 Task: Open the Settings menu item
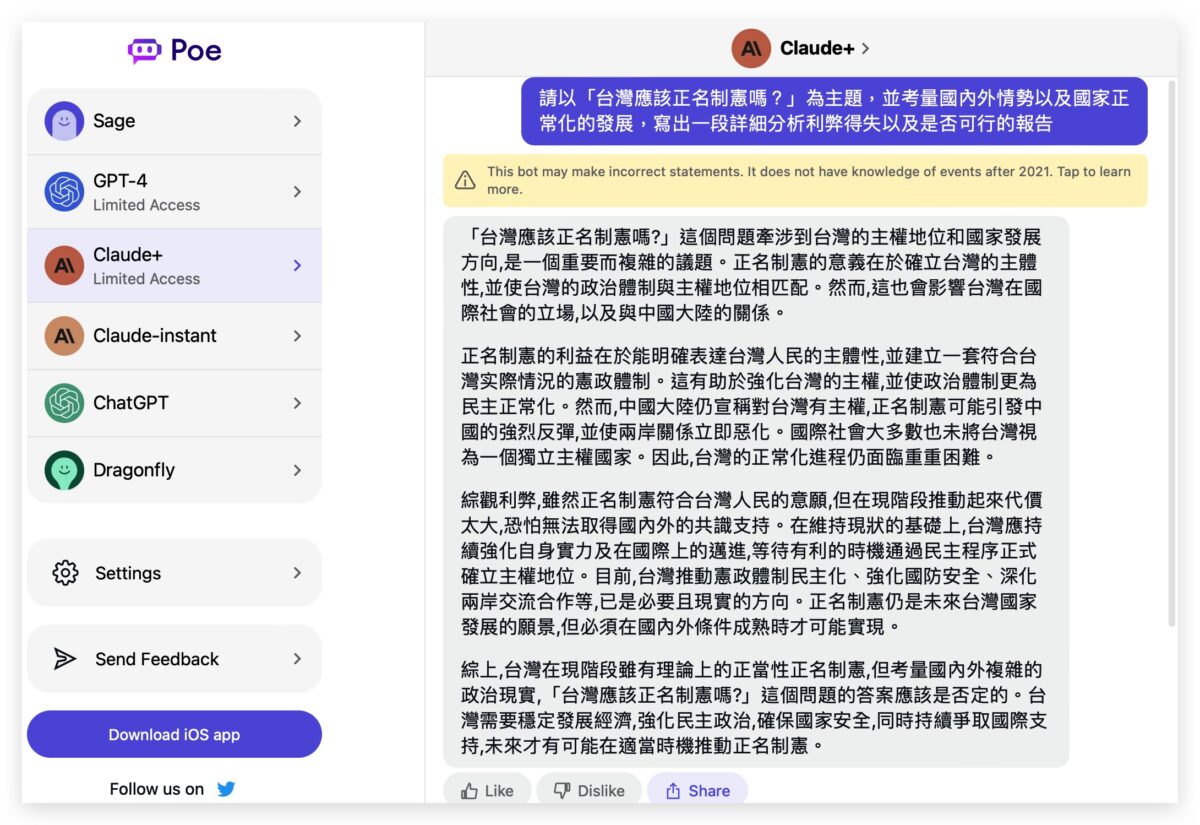(x=174, y=573)
